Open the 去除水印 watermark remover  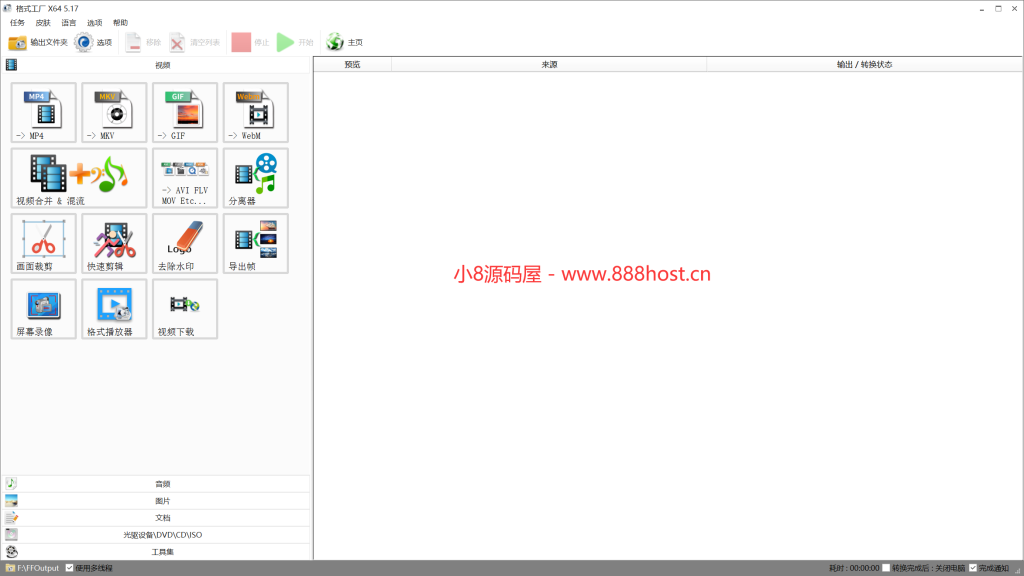(x=185, y=243)
